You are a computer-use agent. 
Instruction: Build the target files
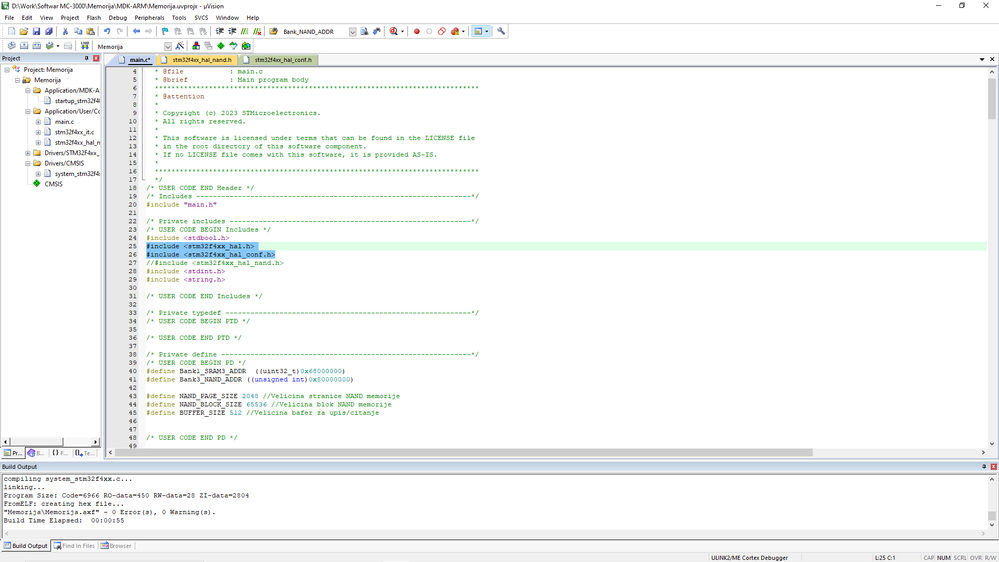24,46
